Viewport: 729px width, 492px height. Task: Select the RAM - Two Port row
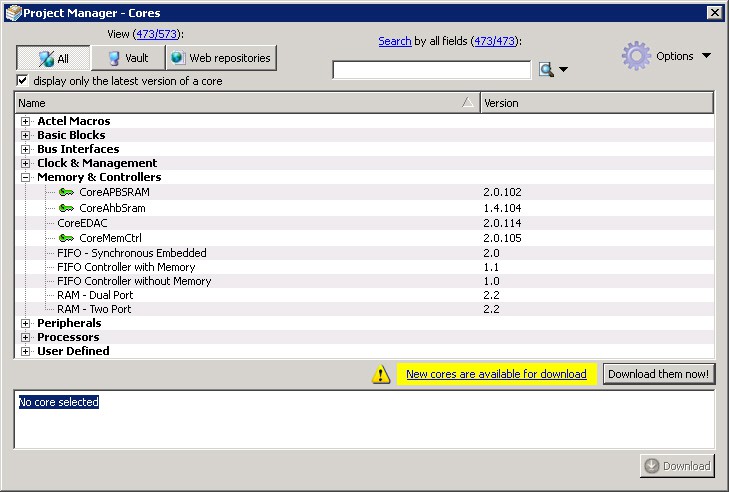[x=365, y=309]
